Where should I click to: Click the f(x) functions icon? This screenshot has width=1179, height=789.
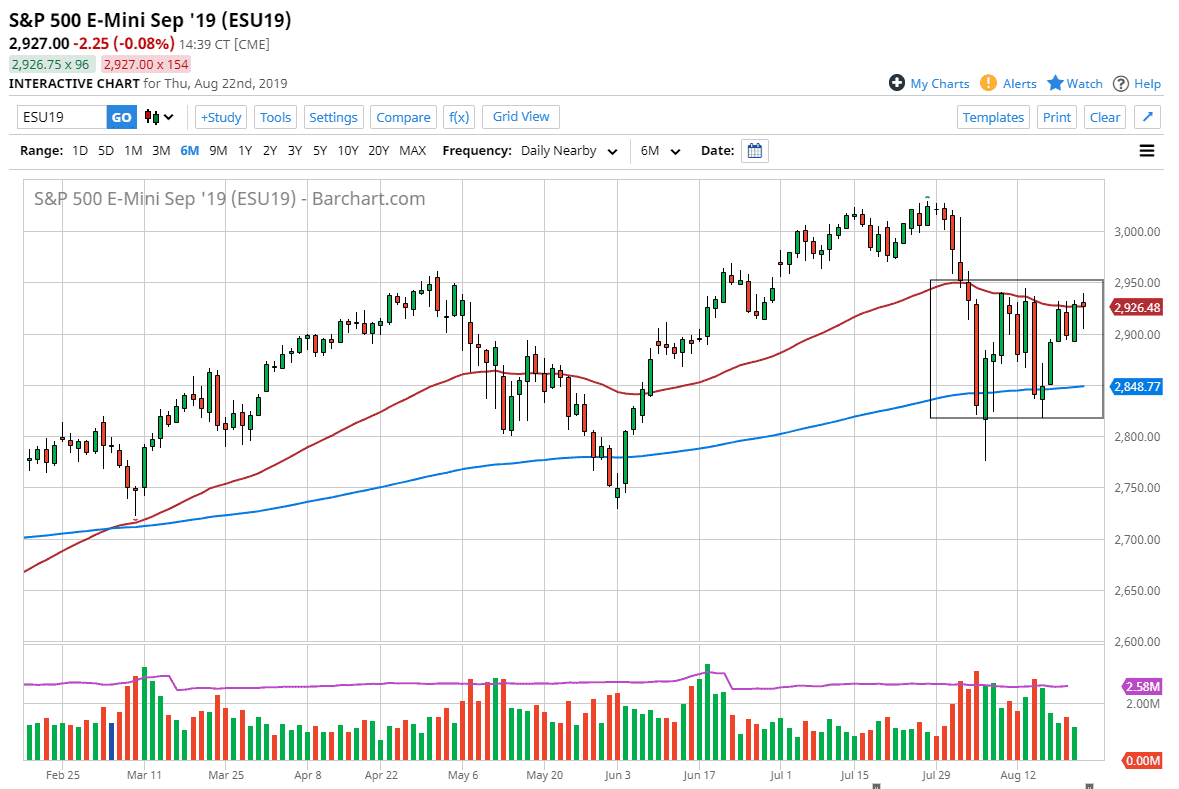459,117
